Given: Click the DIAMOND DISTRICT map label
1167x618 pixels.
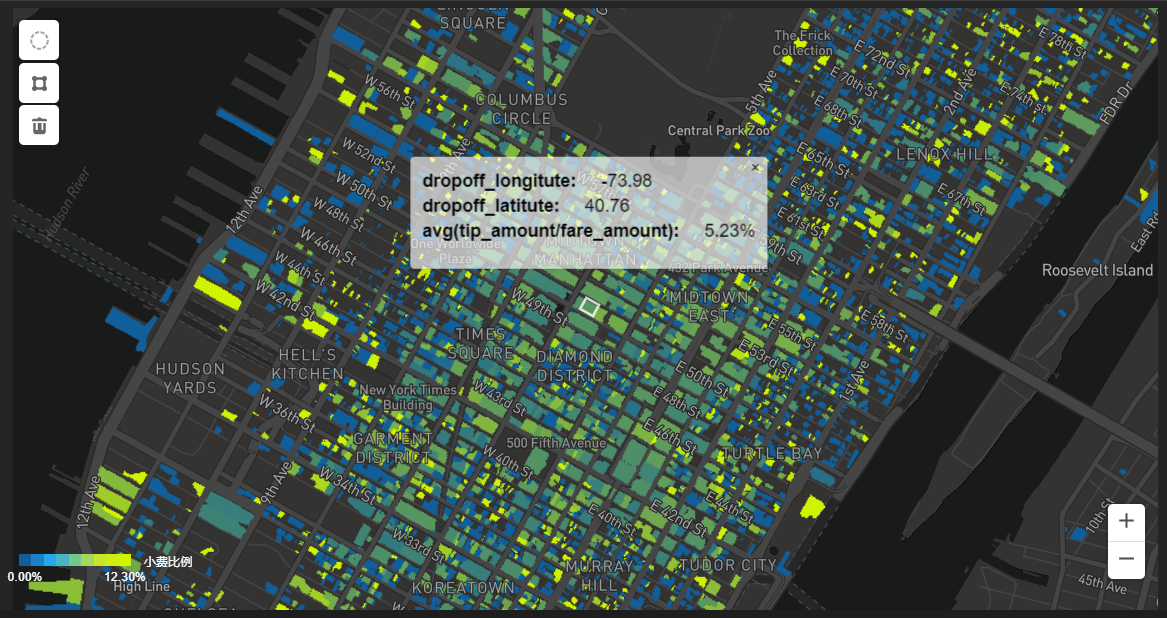Looking at the screenshot, I should [575, 366].
